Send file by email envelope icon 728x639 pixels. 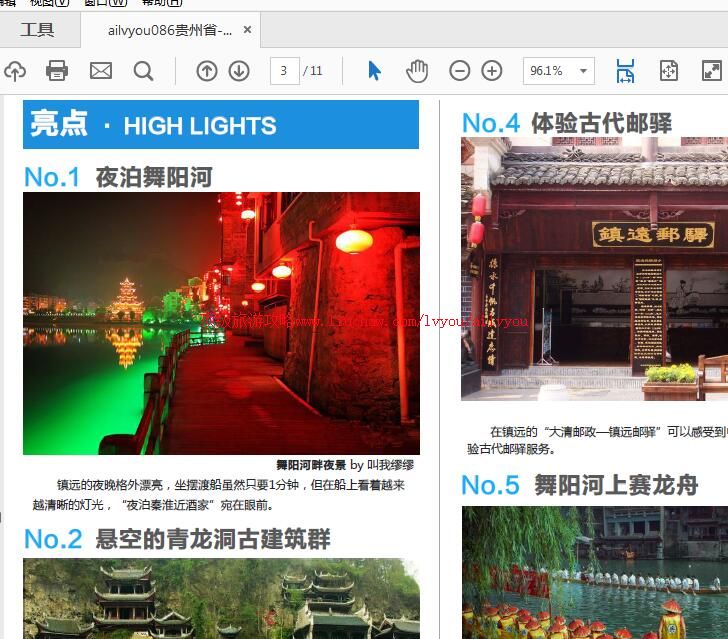(x=101, y=71)
